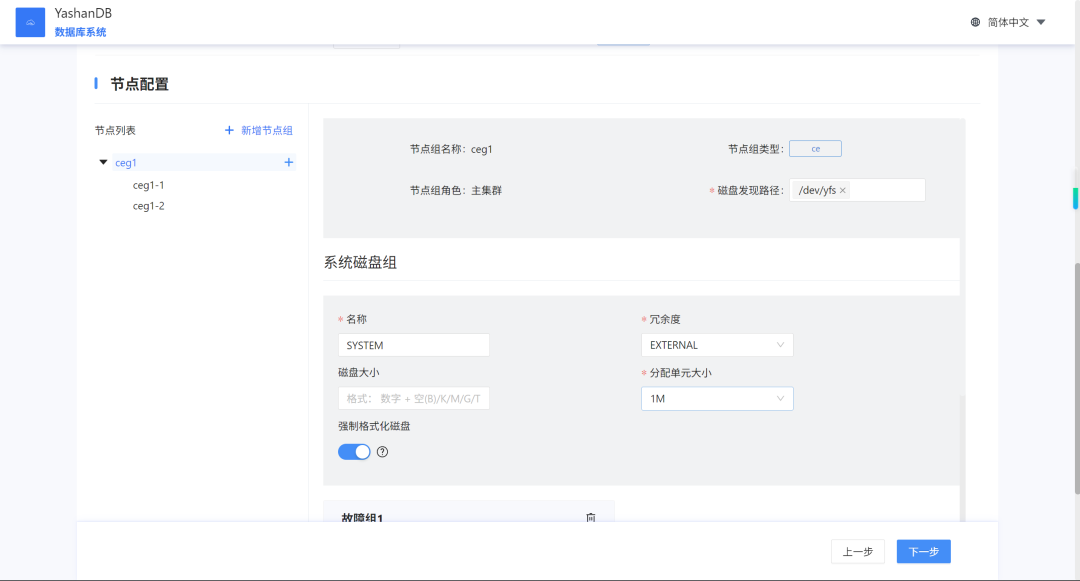The height and width of the screenshot is (581, 1080).
Task: Open the 分配单元大小 1M dropdown
Action: tap(717, 399)
